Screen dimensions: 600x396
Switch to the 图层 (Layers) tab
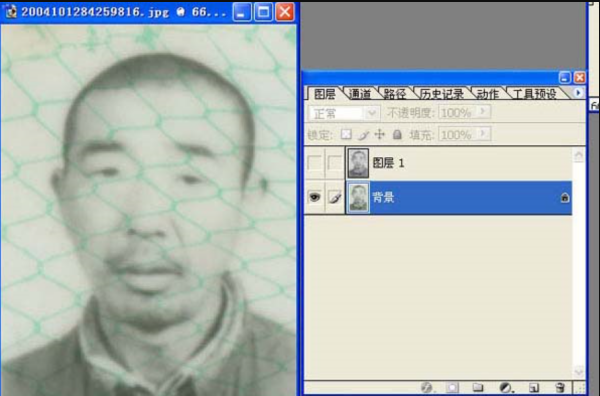tap(324, 94)
